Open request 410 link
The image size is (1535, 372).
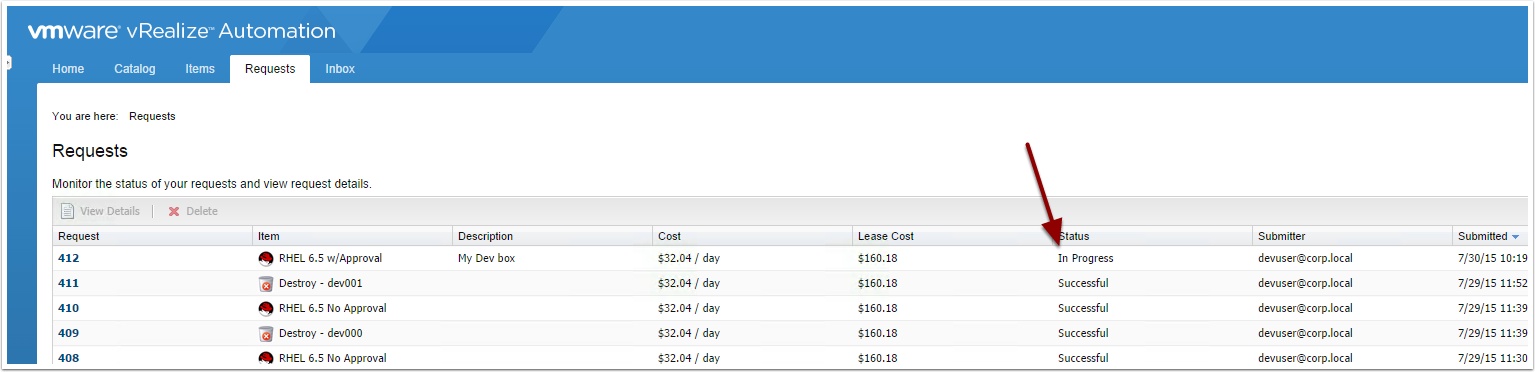click(68, 308)
